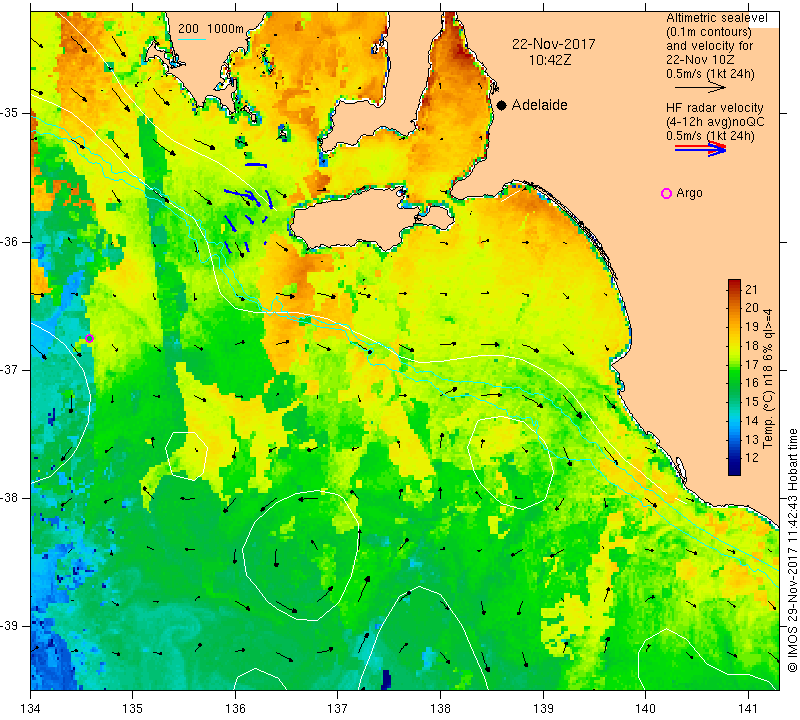This screenshot has height=720, width=800.
Task: Click the black altimetric velocity legend arrow
Action: (700, 88)
